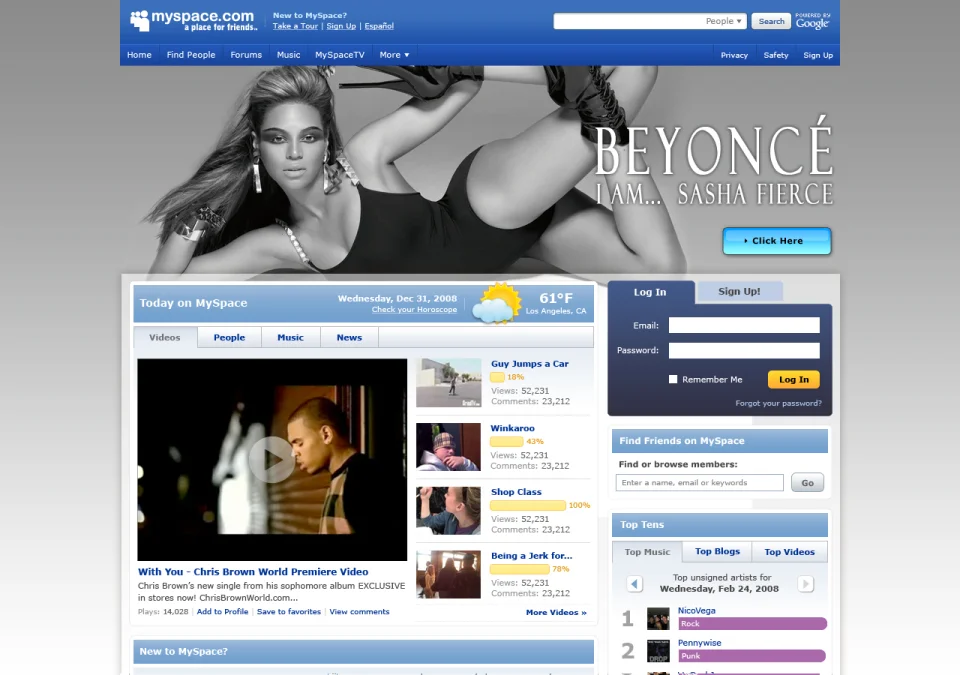
Task: Open the More Videos » link
Action: pyautogui.click(x=556, y=612)
